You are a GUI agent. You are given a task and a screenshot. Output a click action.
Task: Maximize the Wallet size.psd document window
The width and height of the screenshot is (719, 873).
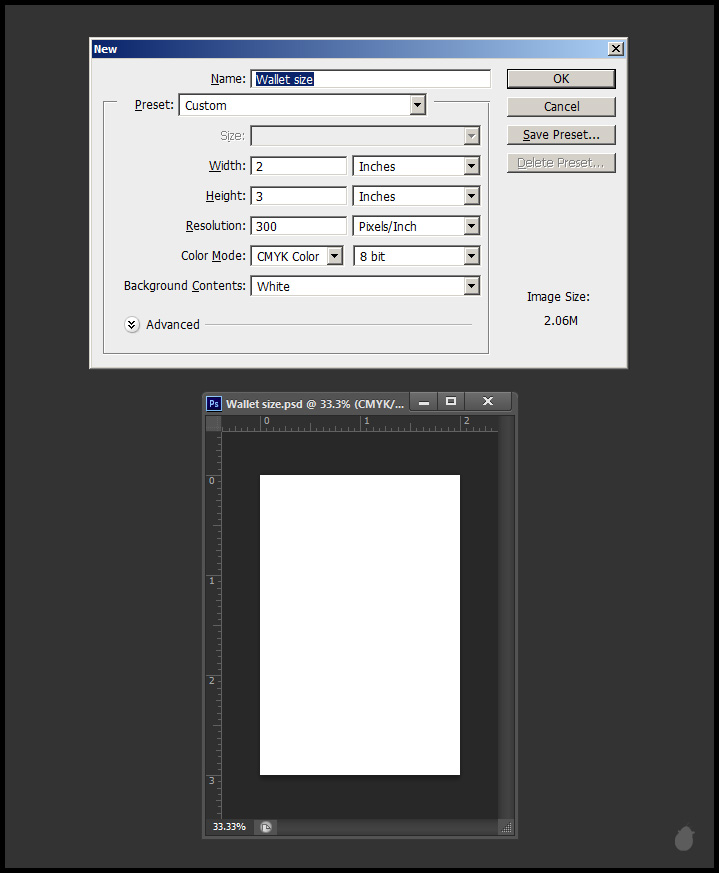(451, 402)
